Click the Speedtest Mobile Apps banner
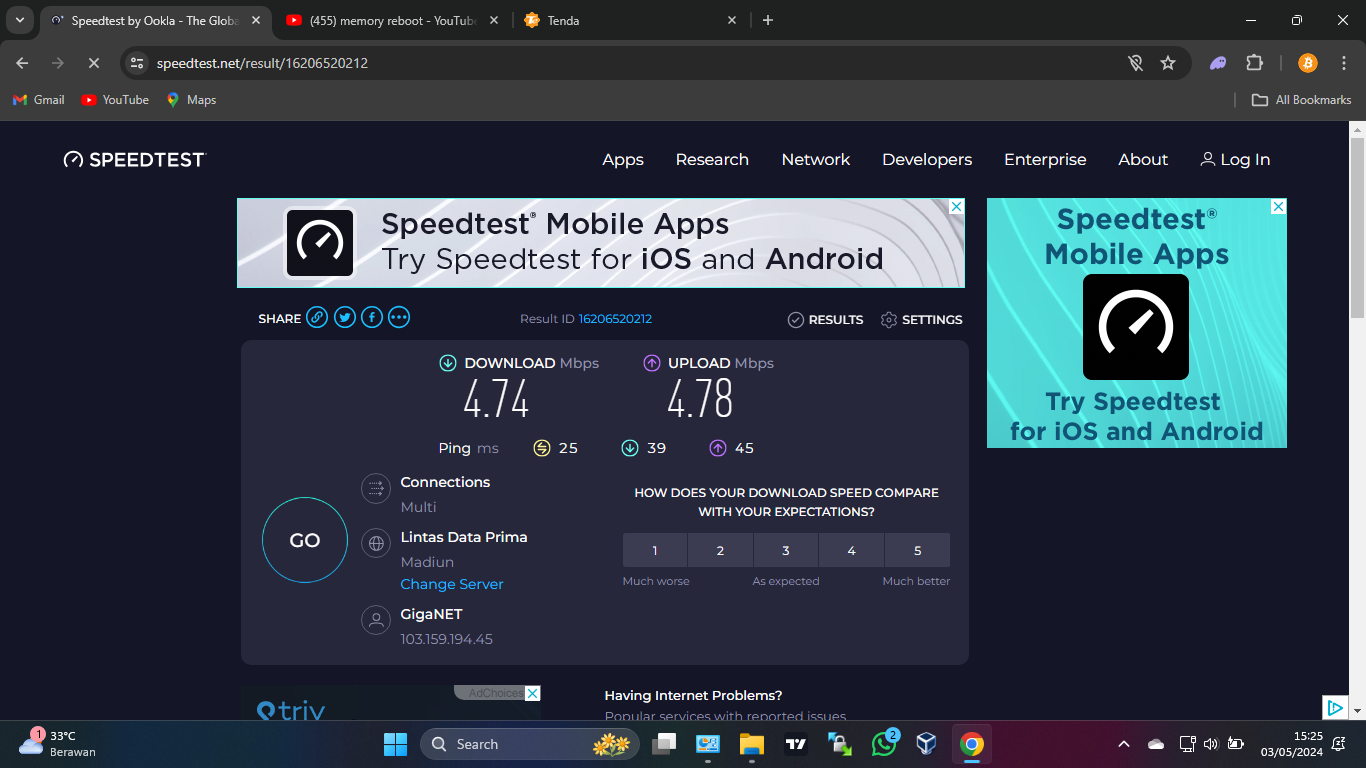This screenshot has width=1366, height=768. [600, 243]
